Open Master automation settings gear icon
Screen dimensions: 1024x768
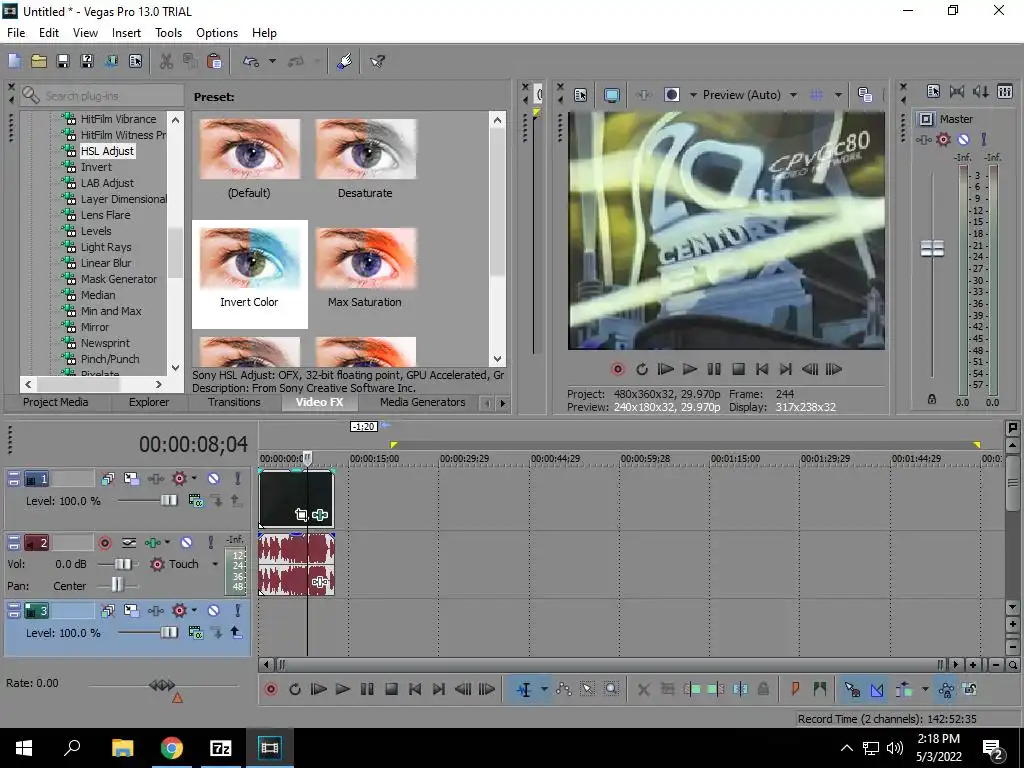(943, 139)
